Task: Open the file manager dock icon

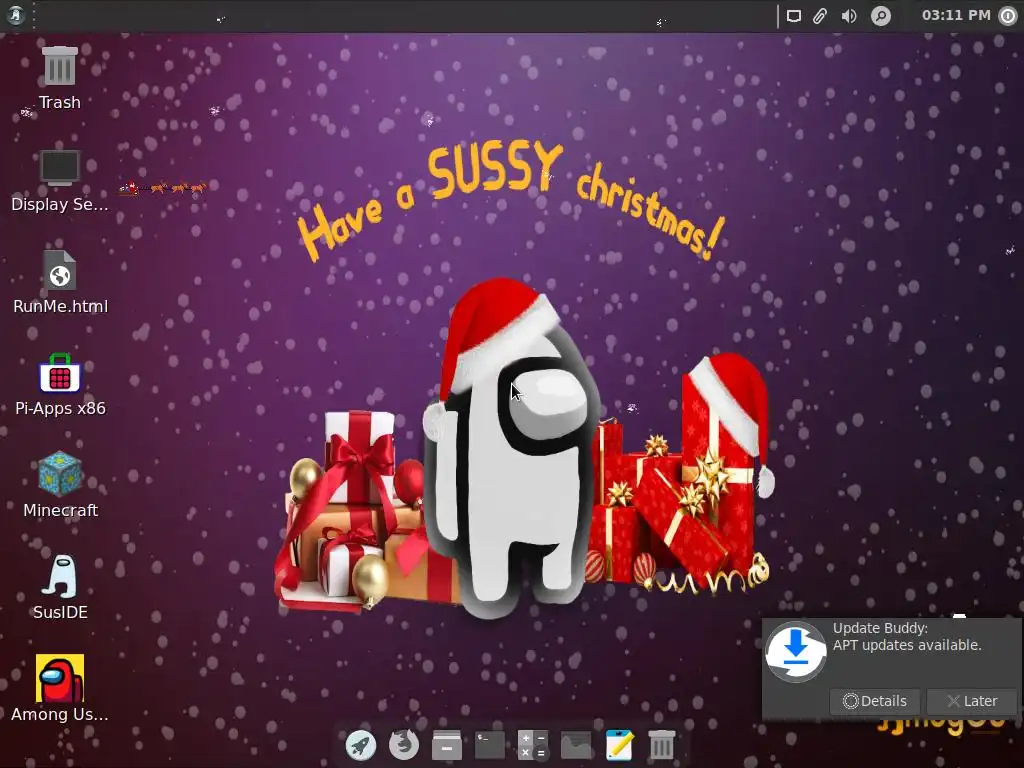Action: 447,745
